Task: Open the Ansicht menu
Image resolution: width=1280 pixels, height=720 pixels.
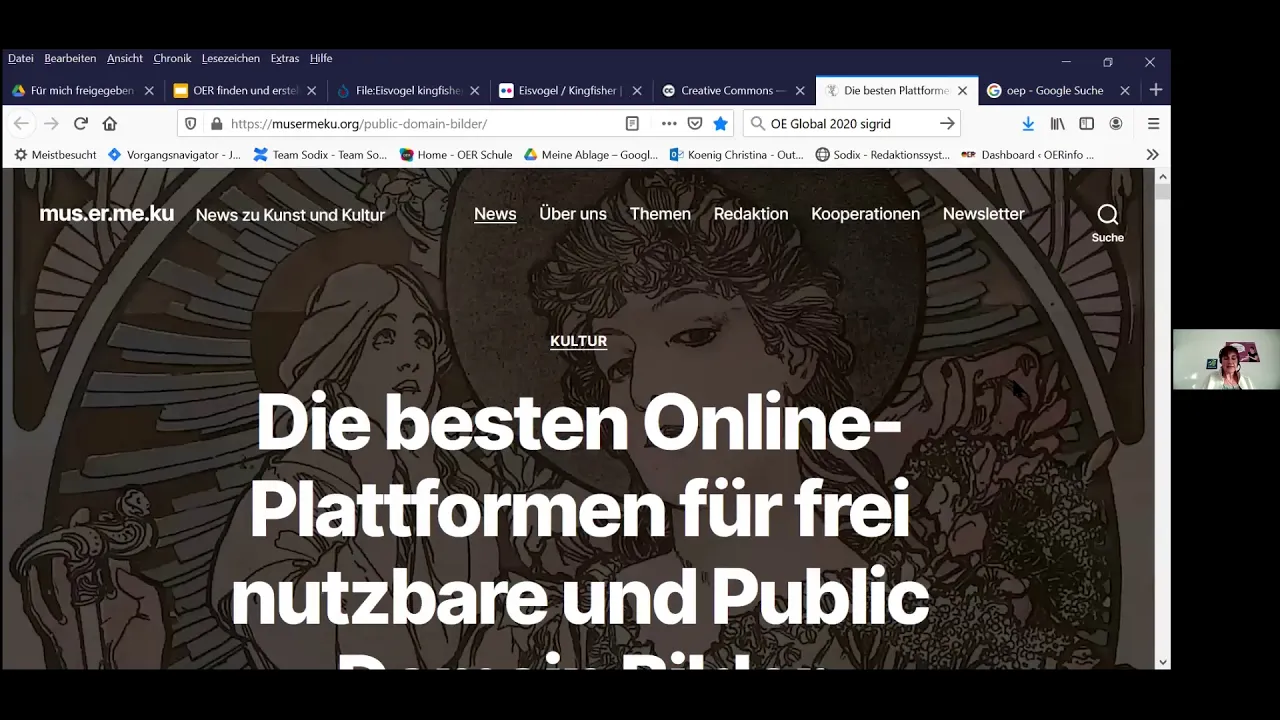Action: (125, 58)
